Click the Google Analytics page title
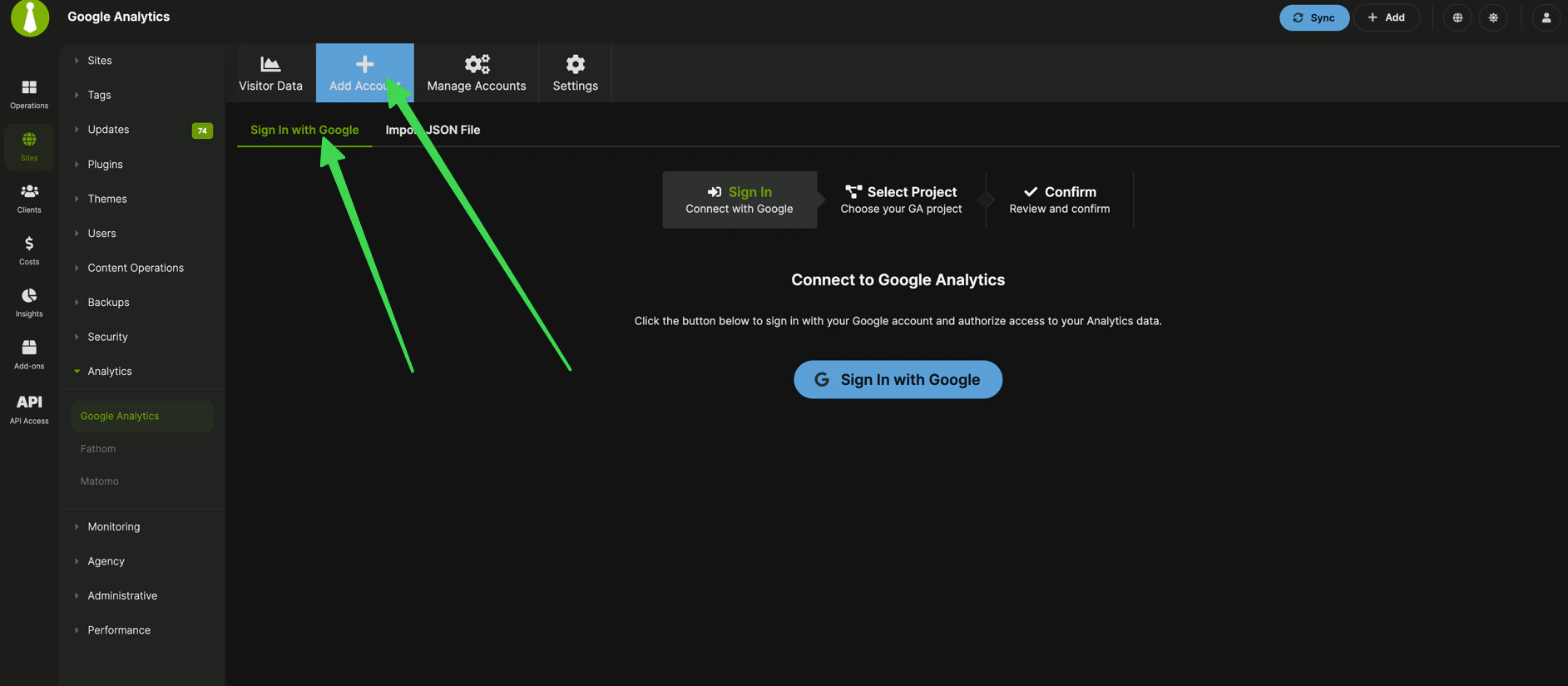Viewport: 1568px width, 686px height. point(118,17)
